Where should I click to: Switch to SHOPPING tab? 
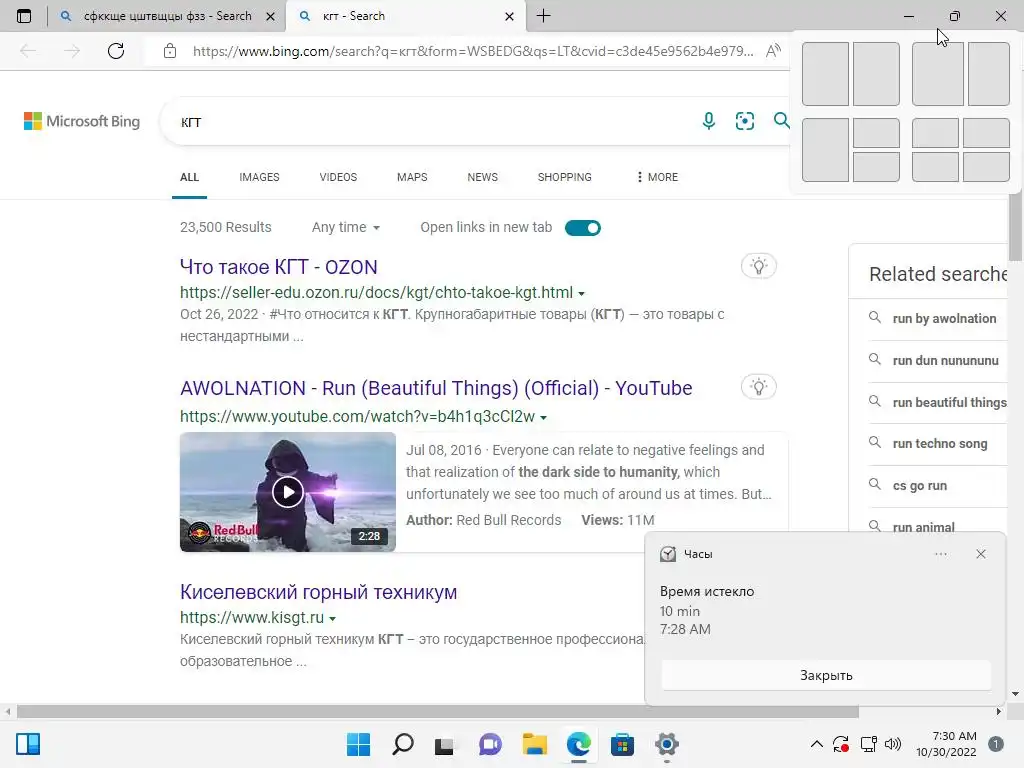[565, 177]
